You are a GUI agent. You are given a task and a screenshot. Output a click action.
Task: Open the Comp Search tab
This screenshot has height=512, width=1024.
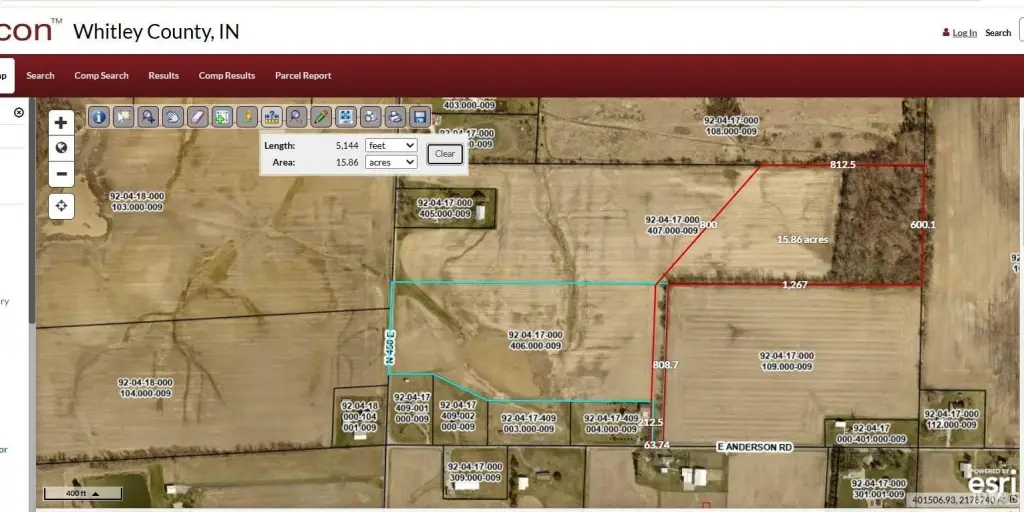click(101, 76)
